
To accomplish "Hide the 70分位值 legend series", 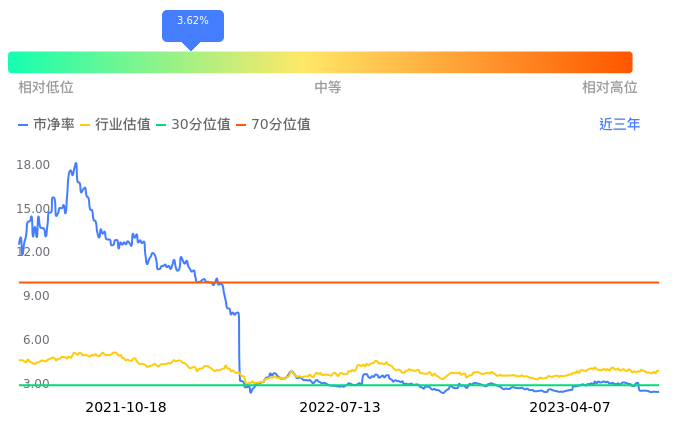I will click(273, 125).
